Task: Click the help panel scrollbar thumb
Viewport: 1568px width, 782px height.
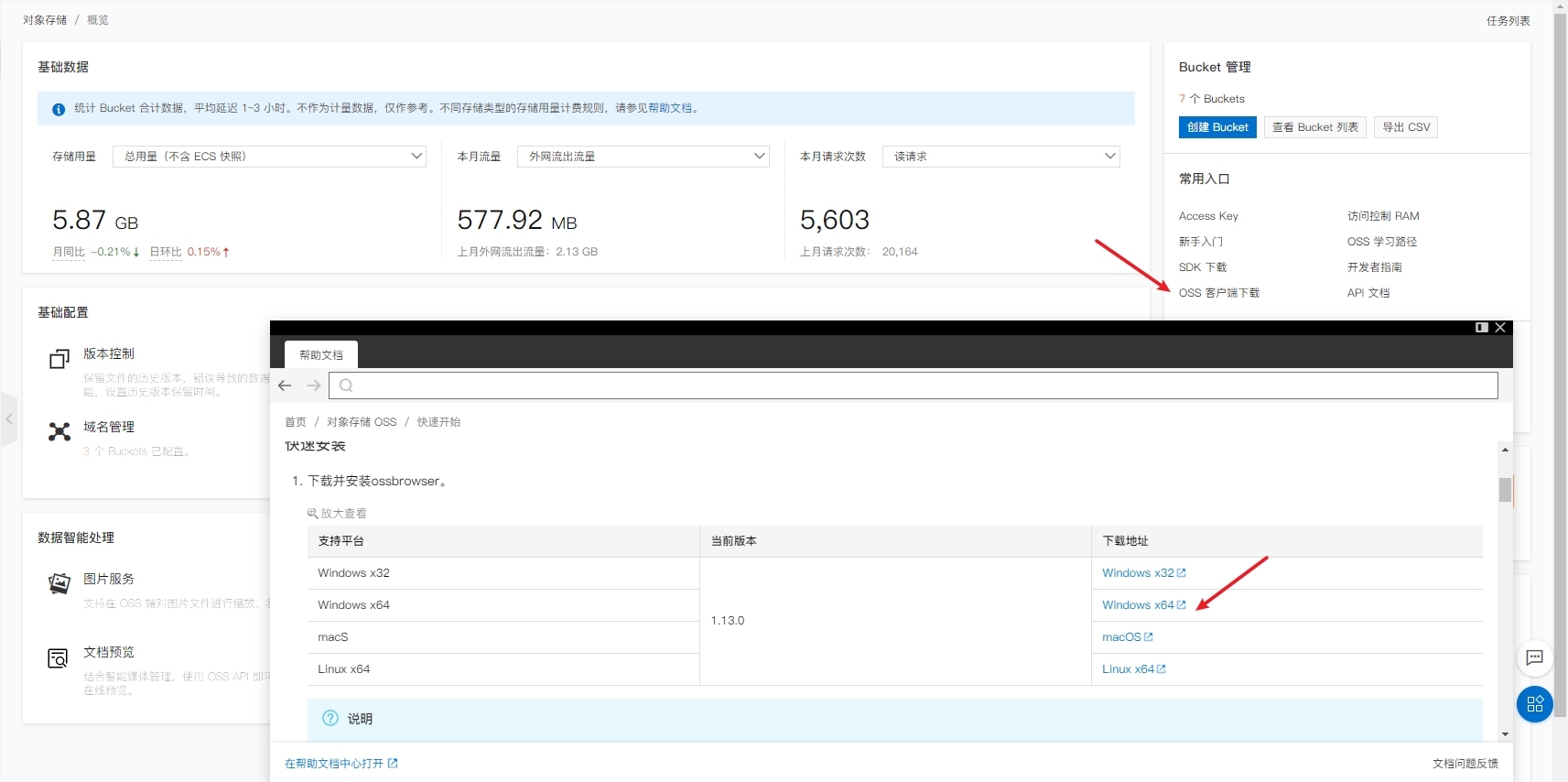Action: pyautogui.click(x=1505, y=490)
